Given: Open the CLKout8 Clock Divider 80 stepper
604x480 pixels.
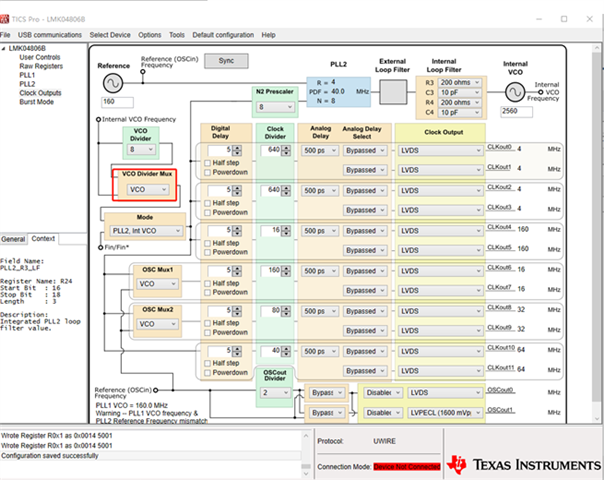Looking at the screenshot, I should tap(286, 311).
